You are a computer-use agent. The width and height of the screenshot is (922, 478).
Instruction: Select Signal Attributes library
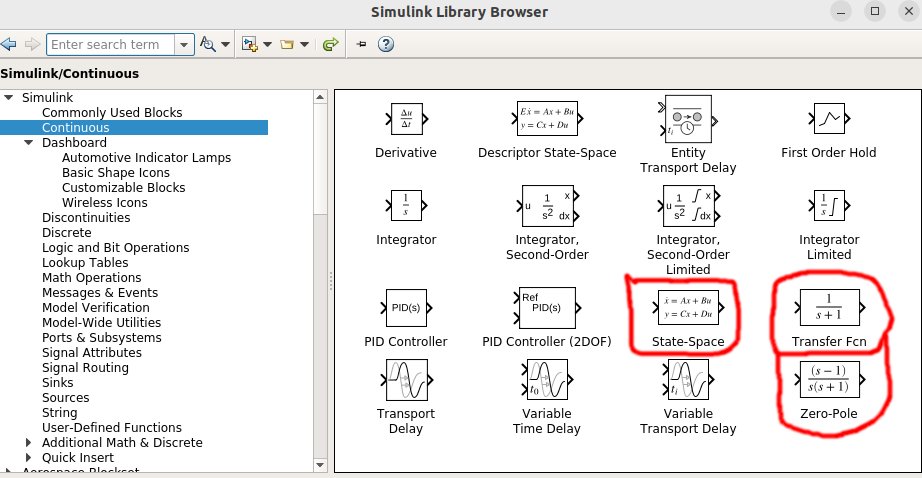(92, 353)
